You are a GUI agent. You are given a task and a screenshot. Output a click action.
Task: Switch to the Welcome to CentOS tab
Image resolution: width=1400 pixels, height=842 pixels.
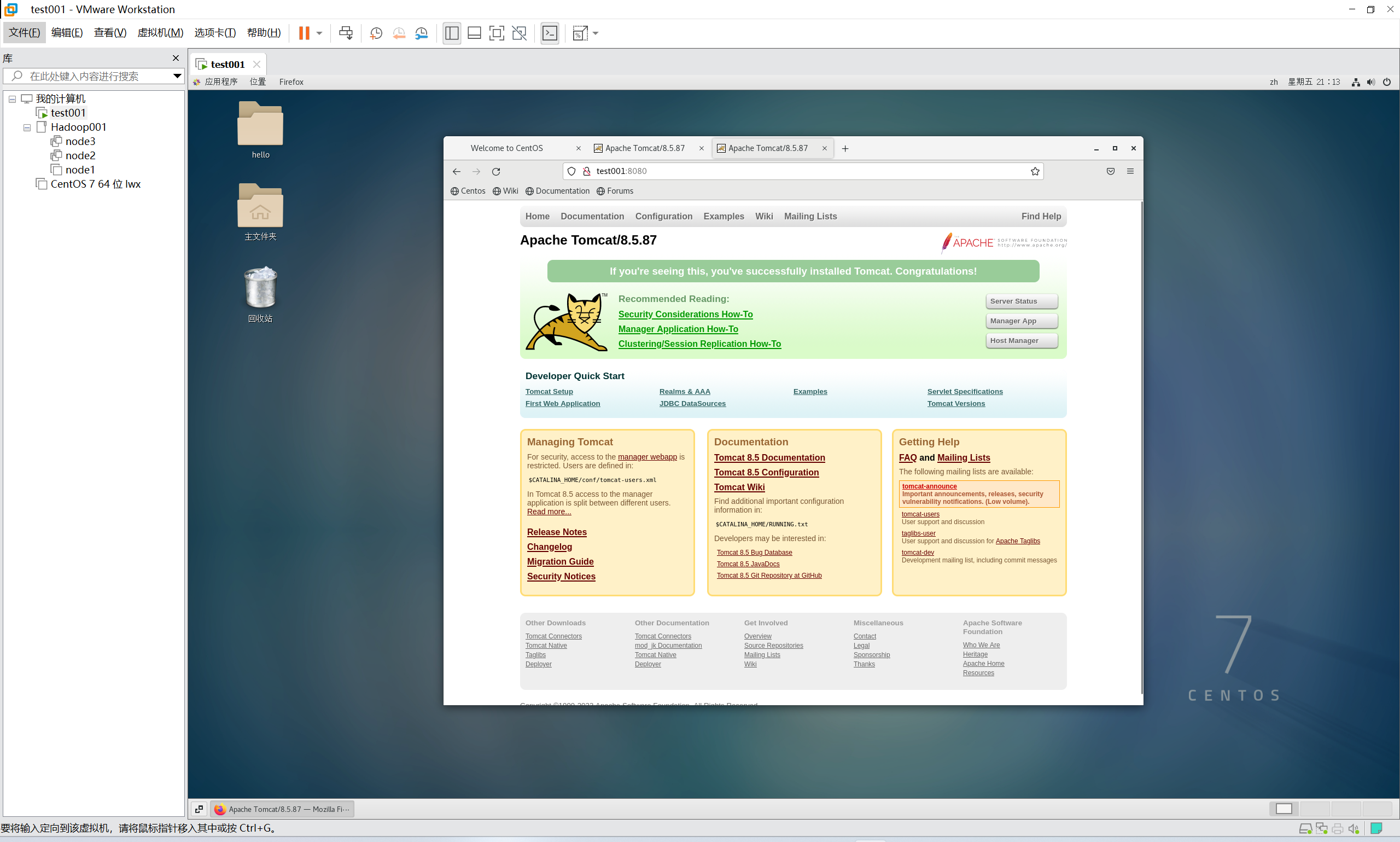pyautogui.click(x=506, y=148)
